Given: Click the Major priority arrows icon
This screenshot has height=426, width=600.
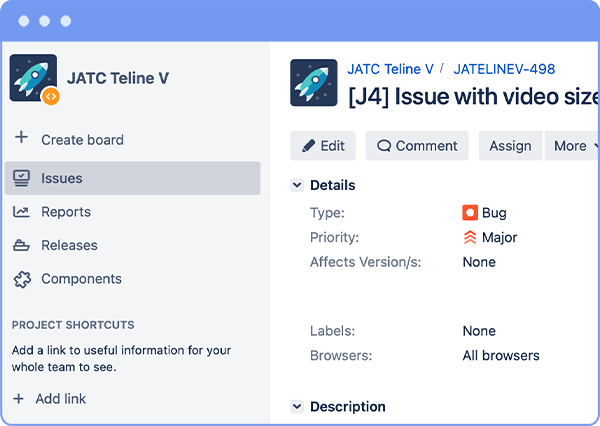Looking at the screenshot, I should [x=470, y=237].
